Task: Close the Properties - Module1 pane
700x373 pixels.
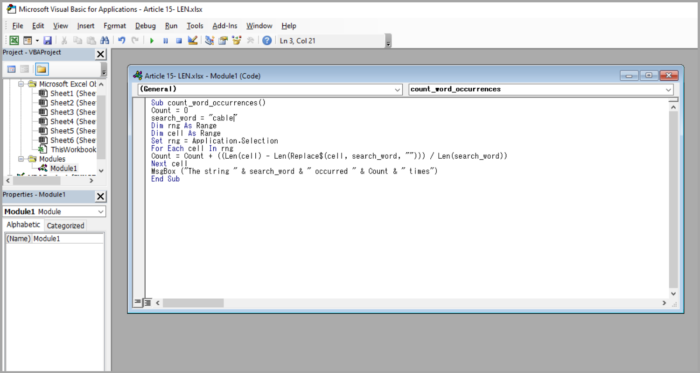Action: (x=100, y=196)
